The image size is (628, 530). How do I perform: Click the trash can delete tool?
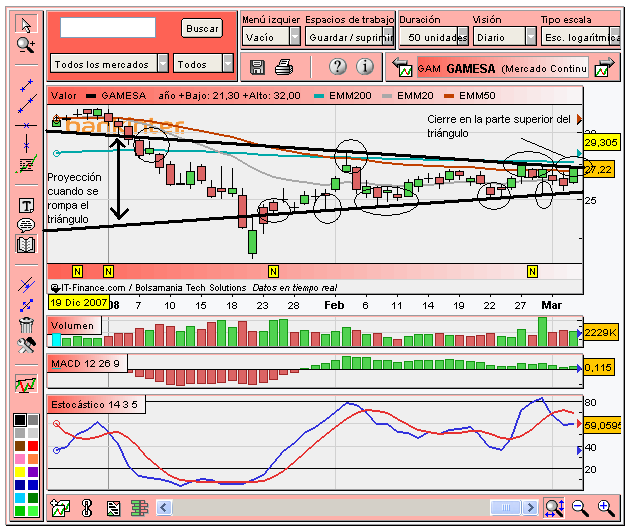[x=26, y=325]
